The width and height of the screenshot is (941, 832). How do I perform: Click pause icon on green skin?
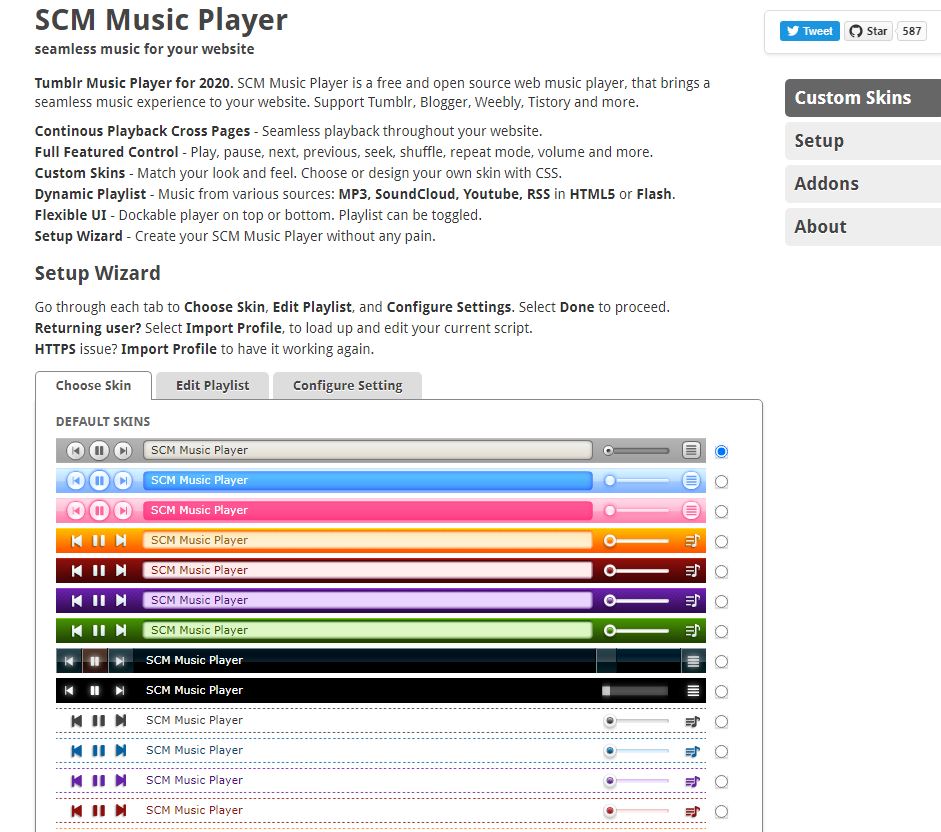pyautogui.click(x=98, y=630)
